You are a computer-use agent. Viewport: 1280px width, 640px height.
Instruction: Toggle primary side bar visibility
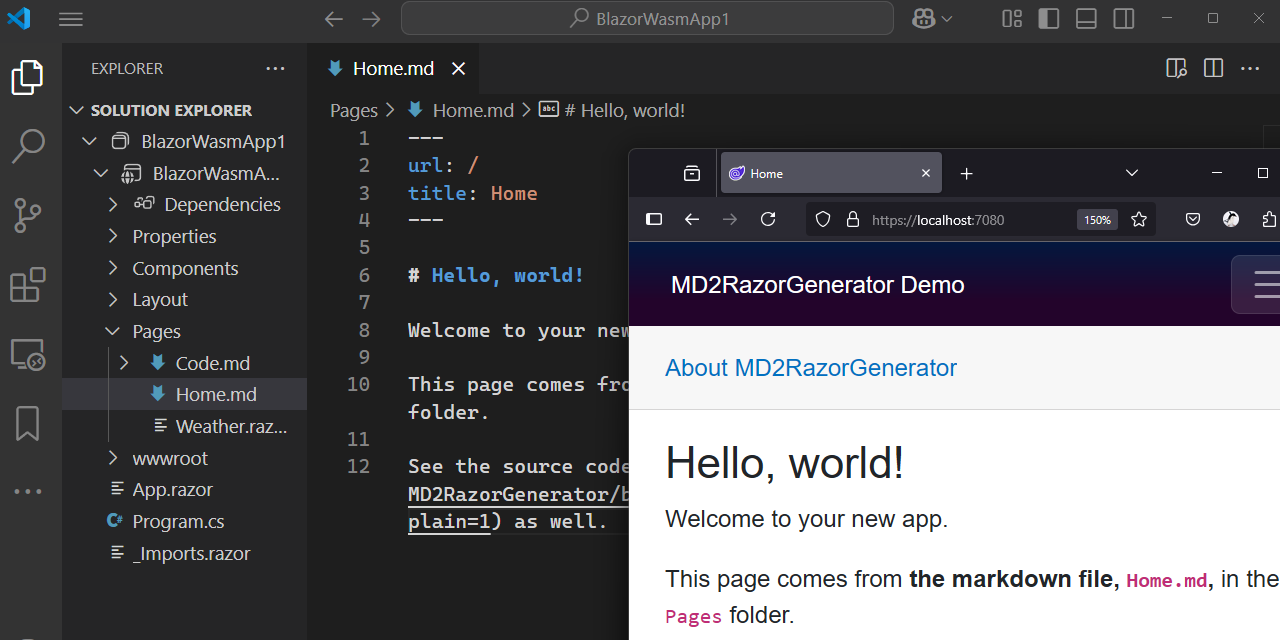[1049, 19]
